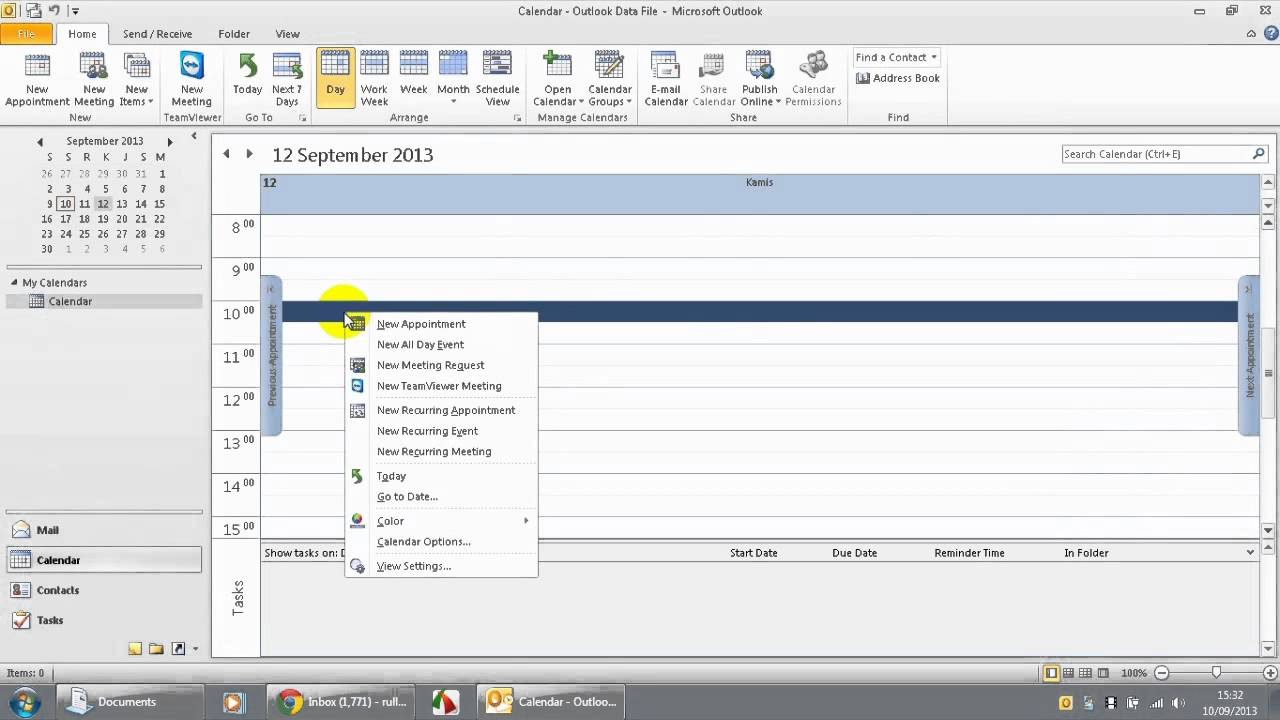Screen dimensions: 1280x720
Task: Choose New Appointment in context menu
Action: 441,324
